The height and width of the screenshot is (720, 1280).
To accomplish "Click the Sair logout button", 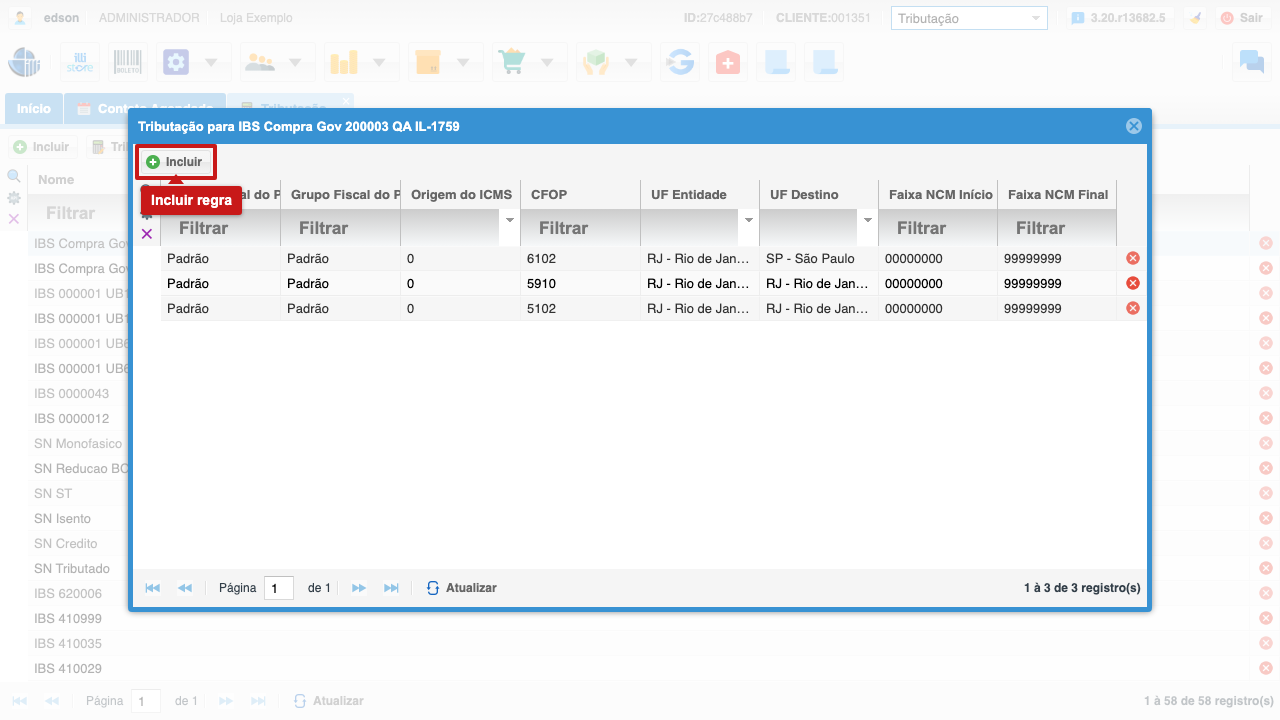I will pos(1241,18).
